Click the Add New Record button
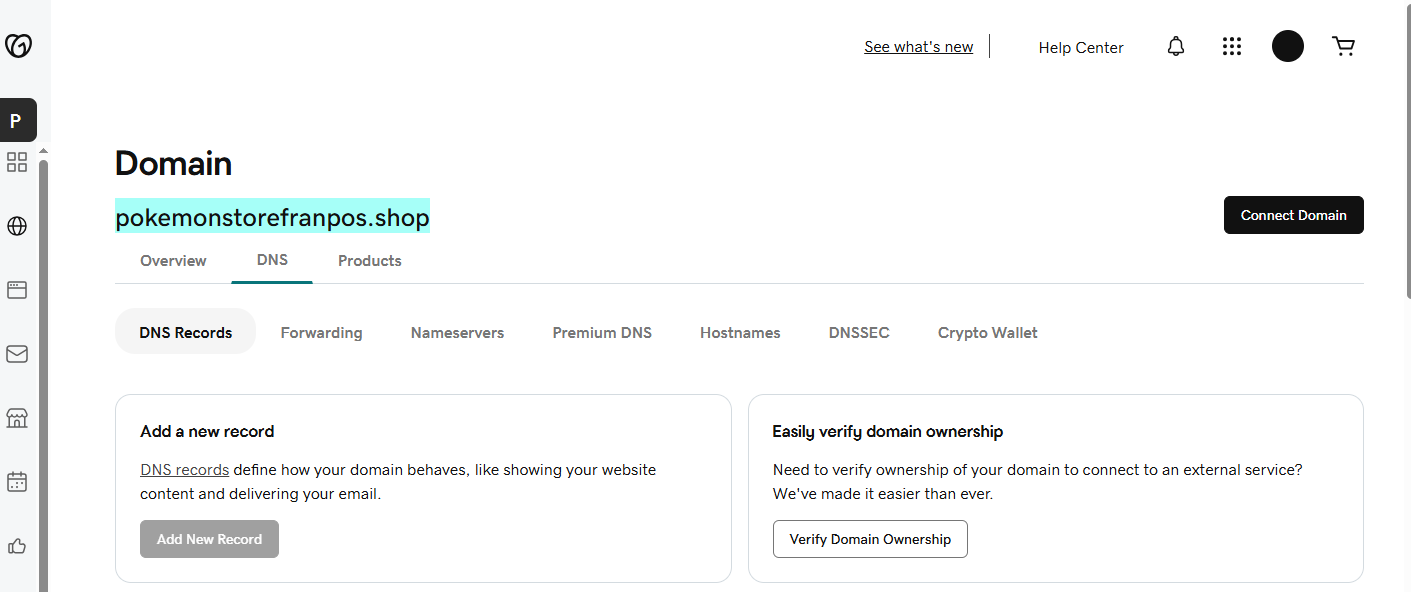The image size is (1411, 592). pyautogui.click(x=209, y=539)
